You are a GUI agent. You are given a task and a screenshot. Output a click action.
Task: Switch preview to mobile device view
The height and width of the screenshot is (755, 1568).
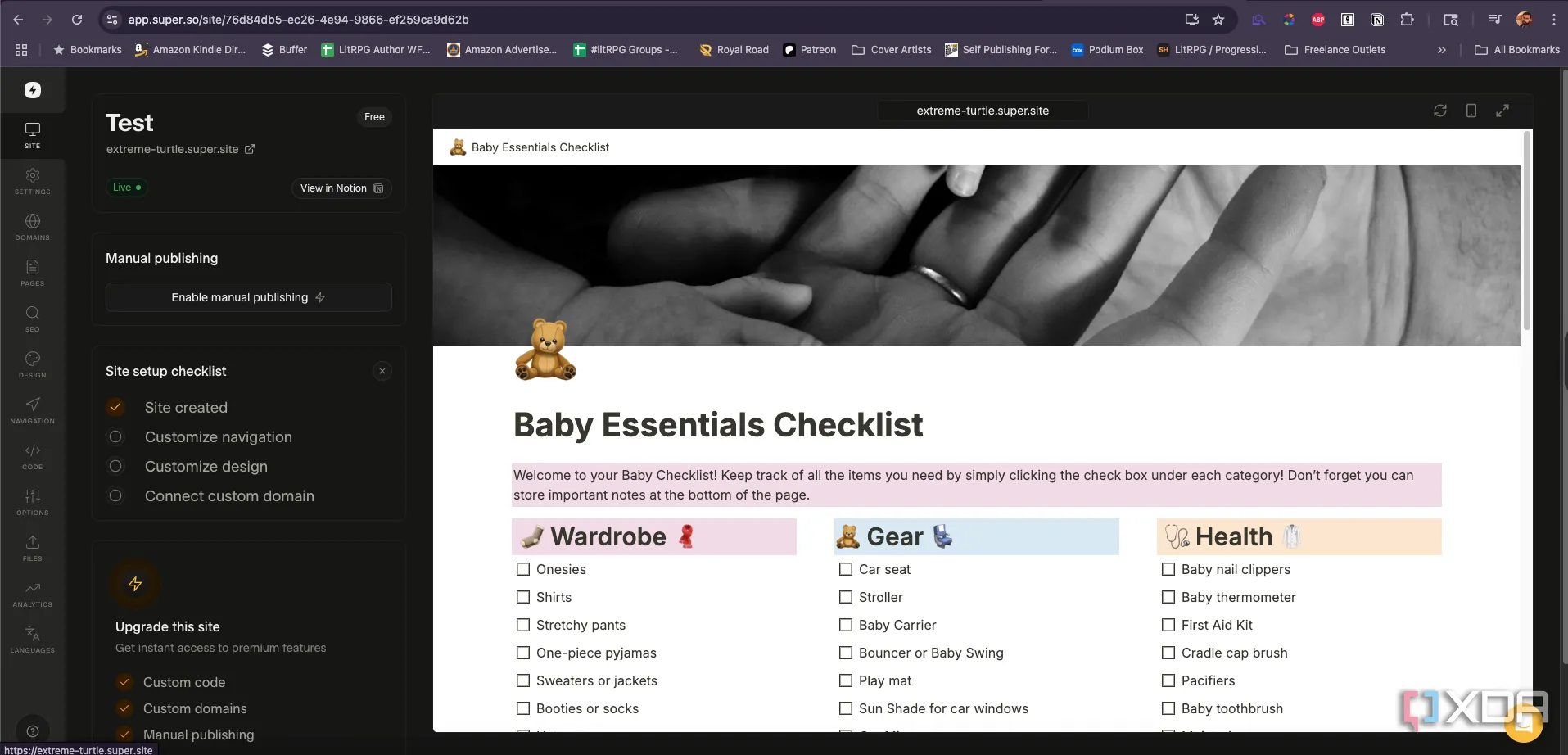click(x=1471, y=111)
